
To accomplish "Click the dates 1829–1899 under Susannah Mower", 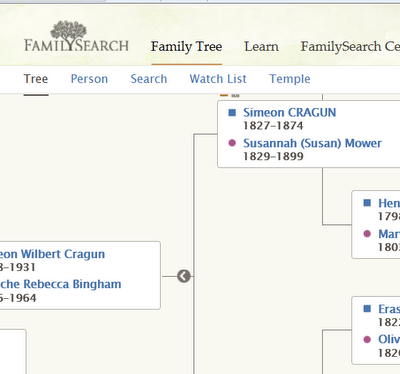I will point(273,156).
